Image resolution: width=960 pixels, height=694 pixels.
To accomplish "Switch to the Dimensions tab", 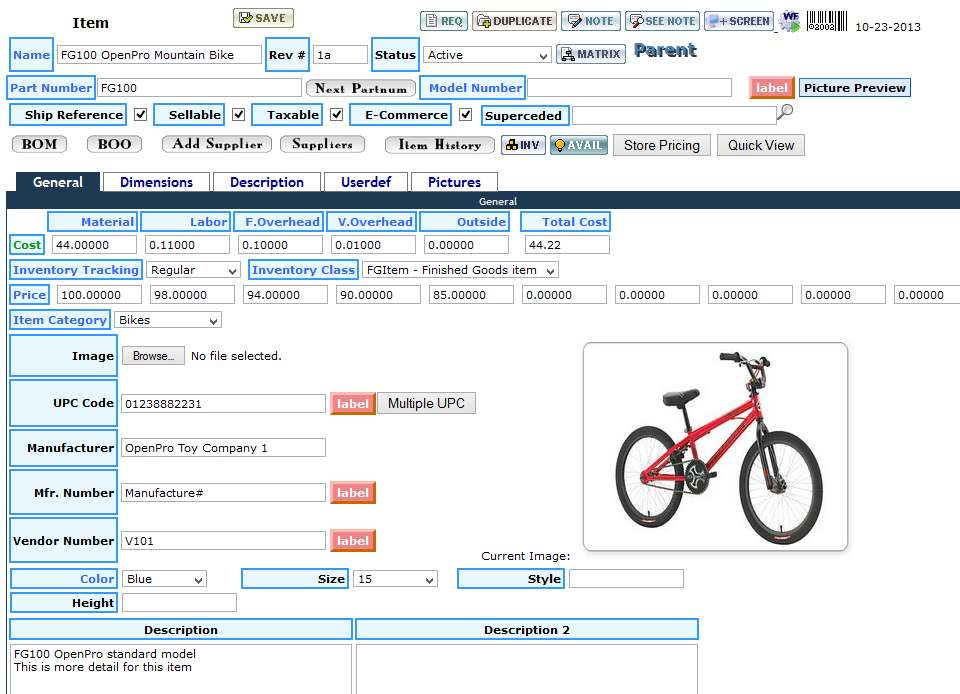I will [x=156, y=182].
